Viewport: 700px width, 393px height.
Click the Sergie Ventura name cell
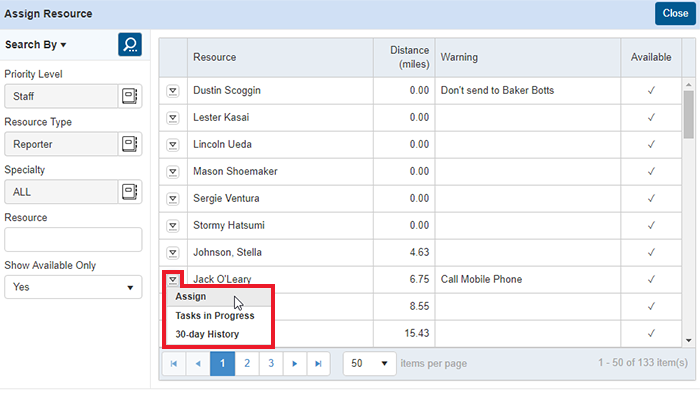pos(280,198)
